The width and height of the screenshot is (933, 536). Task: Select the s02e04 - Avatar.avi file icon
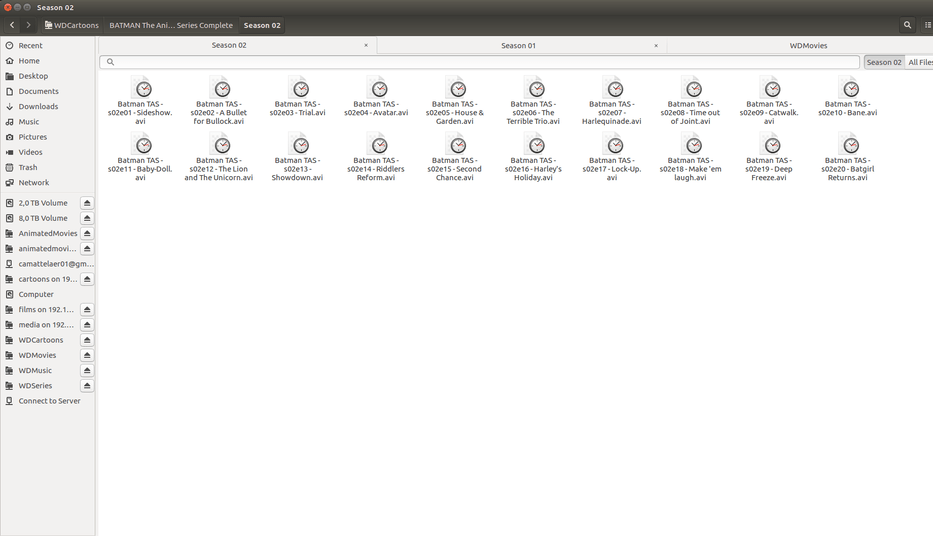tap(377, 87)
